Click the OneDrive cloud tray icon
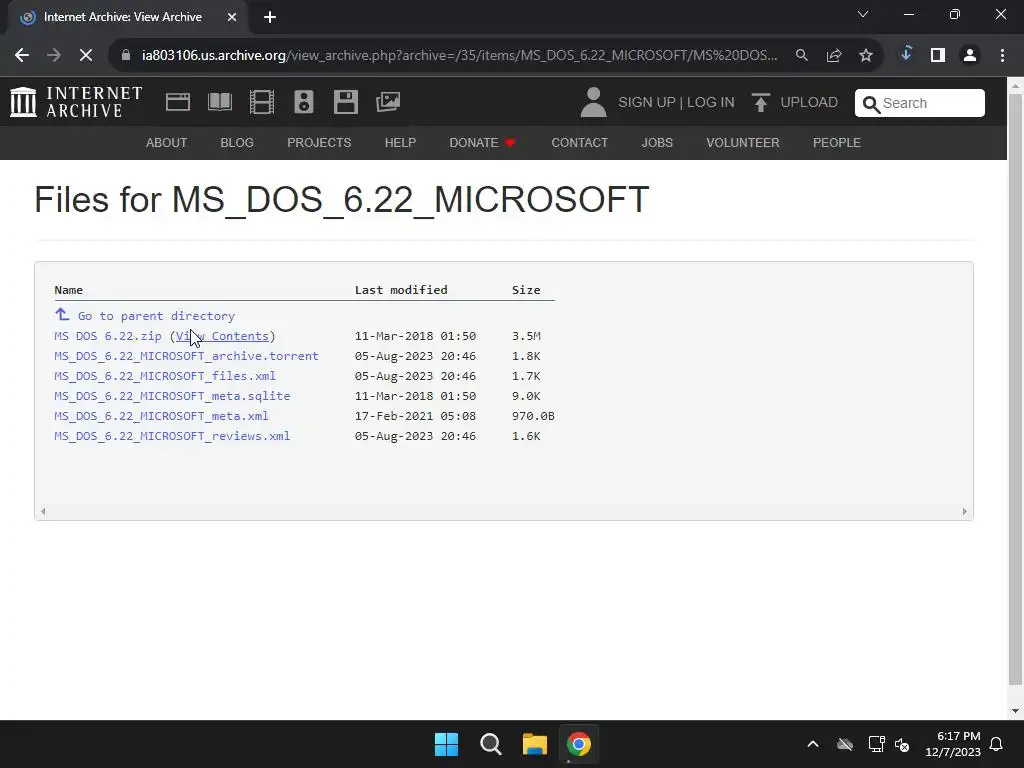This screenshot has height=768, width=1024. tap(845, 744)
